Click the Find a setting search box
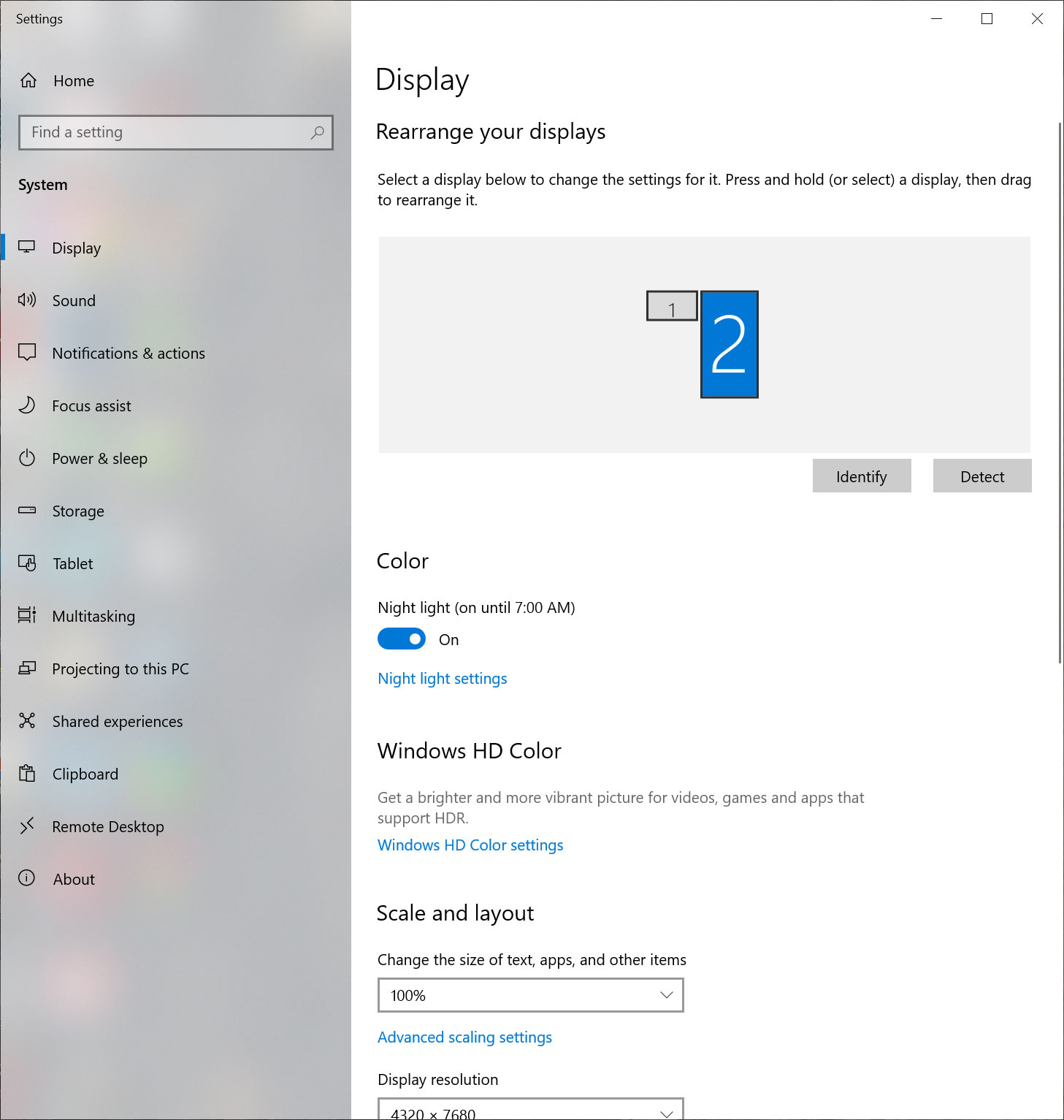The width and height of the screenshot is (1064, 1120). [x=168, y=132]
